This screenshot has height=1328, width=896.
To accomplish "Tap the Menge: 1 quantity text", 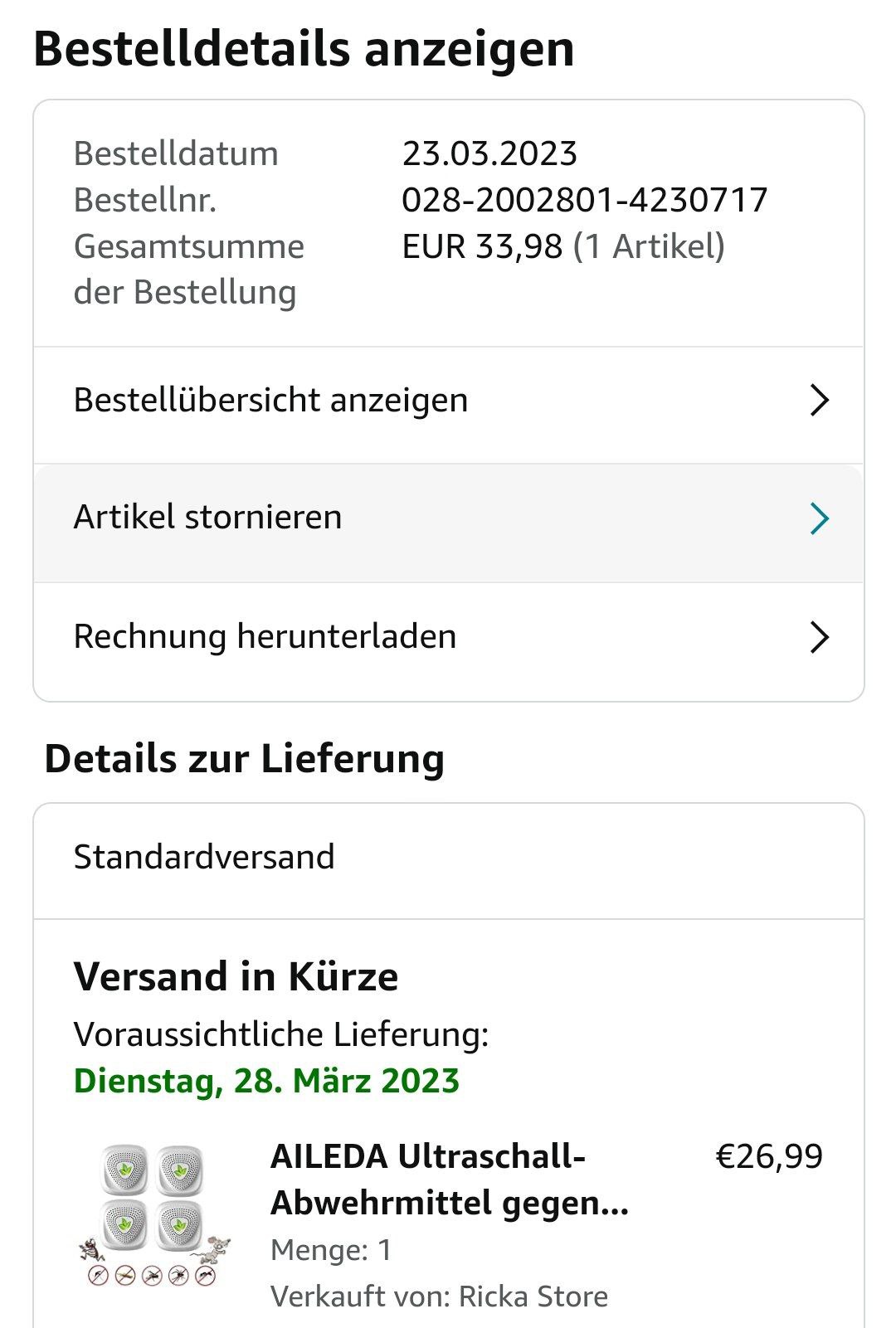I will pos(330,1250).
